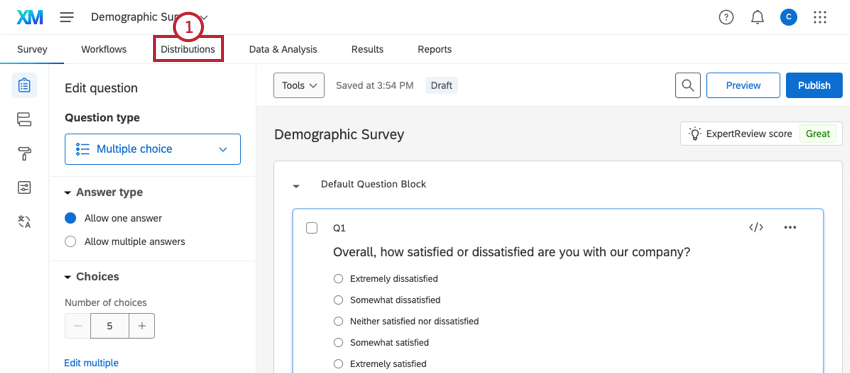Choose the Somewhat dissatisfied option
Screen dimensions: 850x373
339,300
